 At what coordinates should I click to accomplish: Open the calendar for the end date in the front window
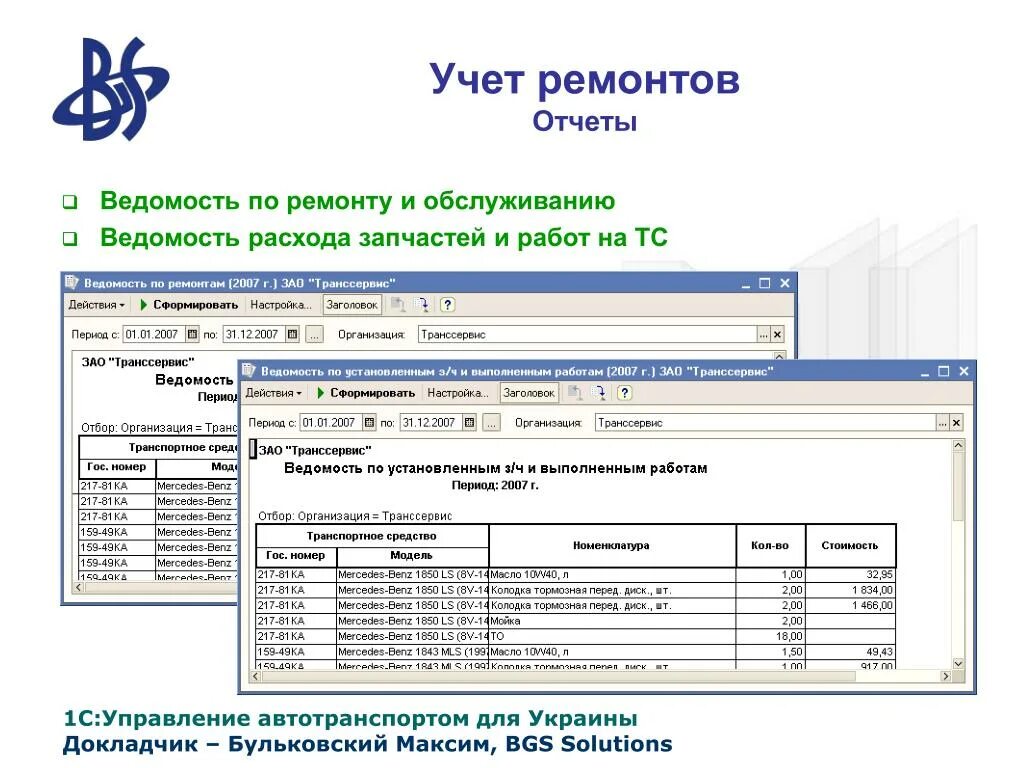click(470, 423)
